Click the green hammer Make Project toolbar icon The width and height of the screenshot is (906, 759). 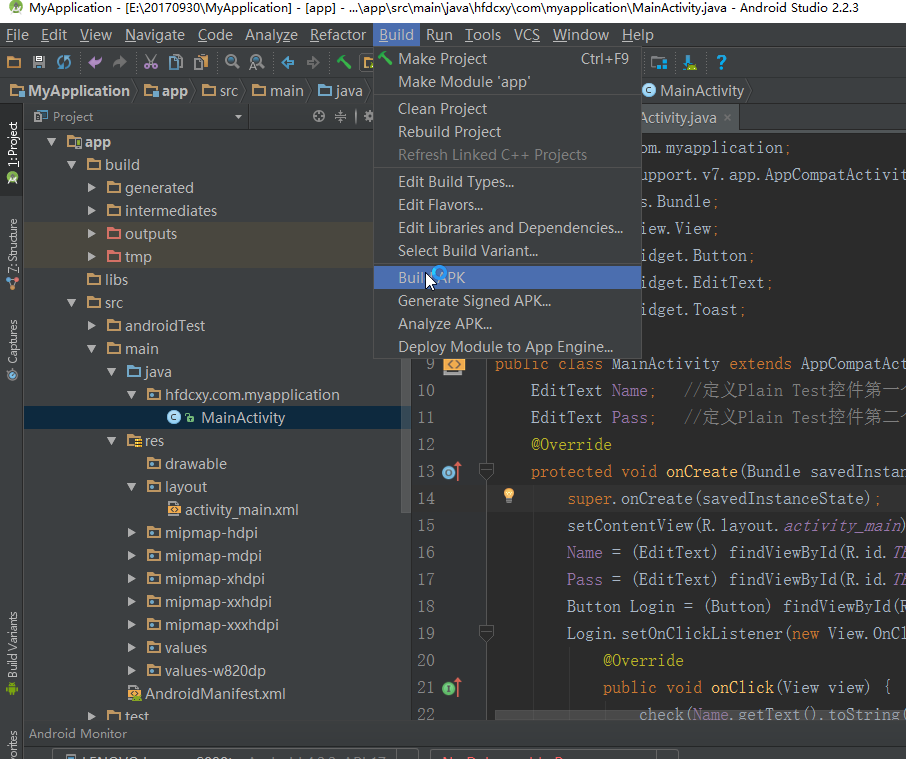pos(344,62)
